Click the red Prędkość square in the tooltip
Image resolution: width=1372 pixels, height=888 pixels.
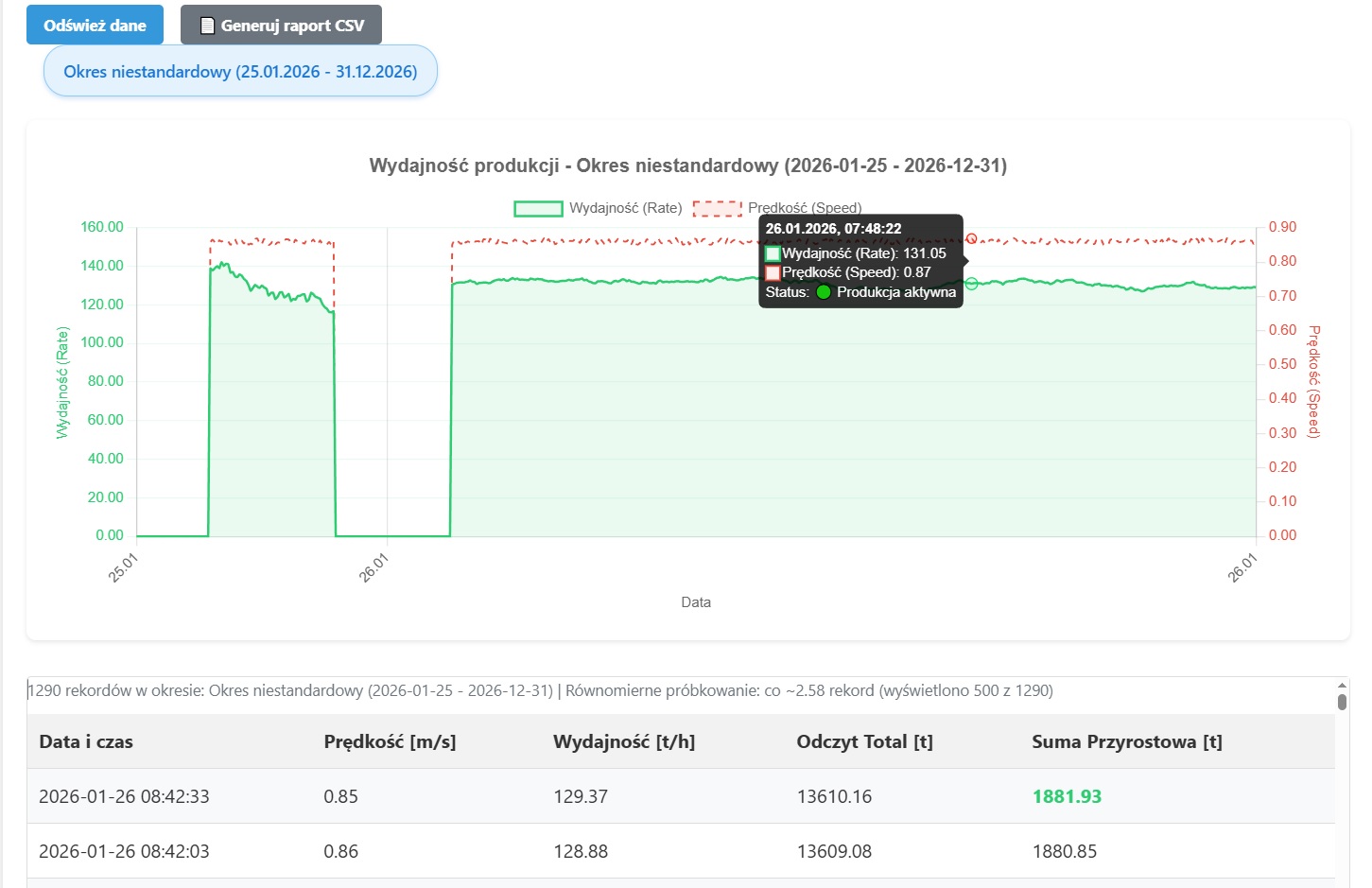point(773,272)
